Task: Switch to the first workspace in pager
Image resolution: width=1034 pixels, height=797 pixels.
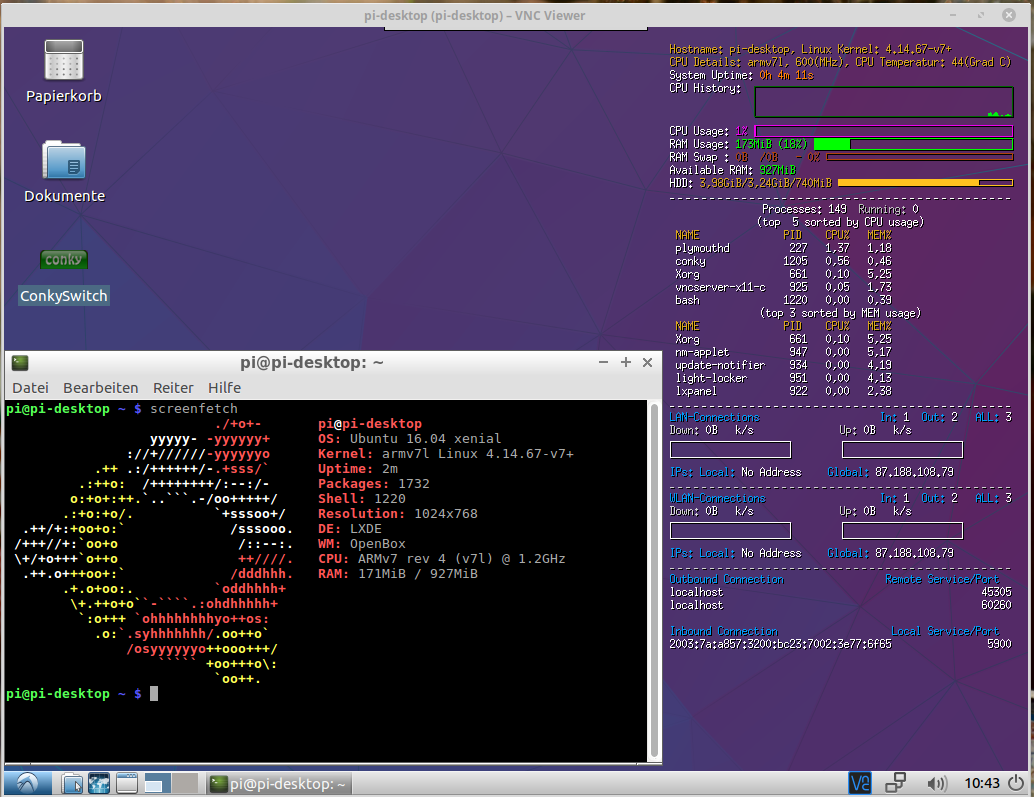Action: (158, 783)
